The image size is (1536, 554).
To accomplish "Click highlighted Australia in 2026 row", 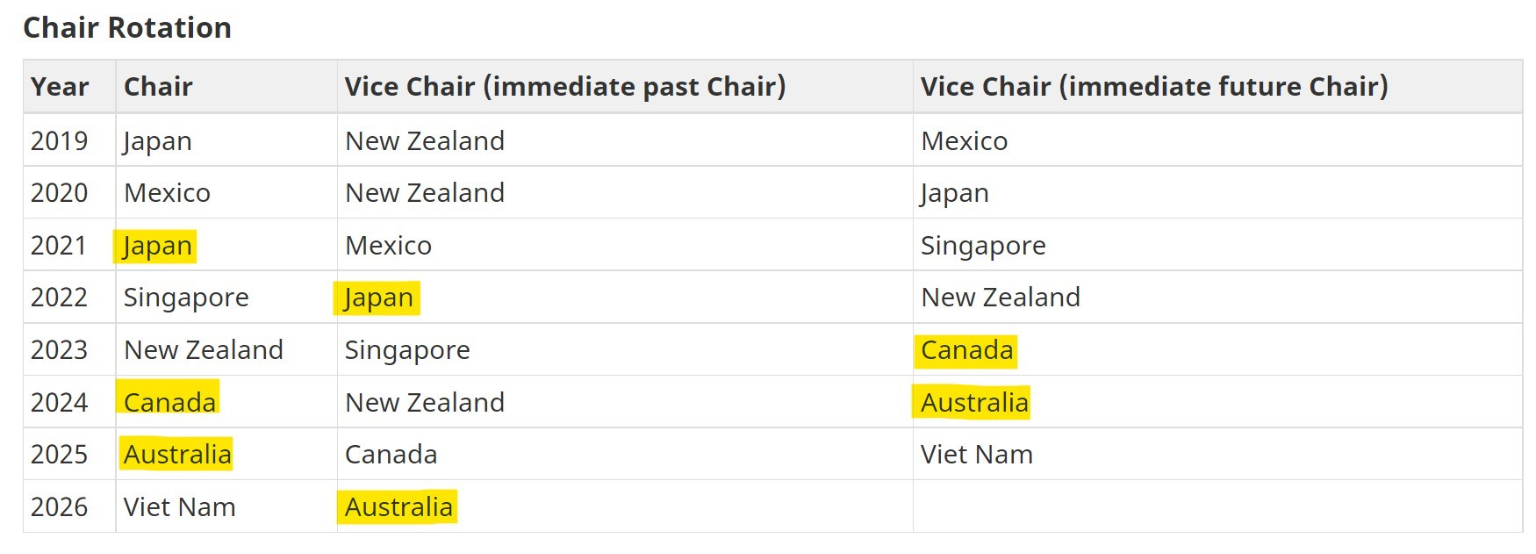I will coord(398,507).
